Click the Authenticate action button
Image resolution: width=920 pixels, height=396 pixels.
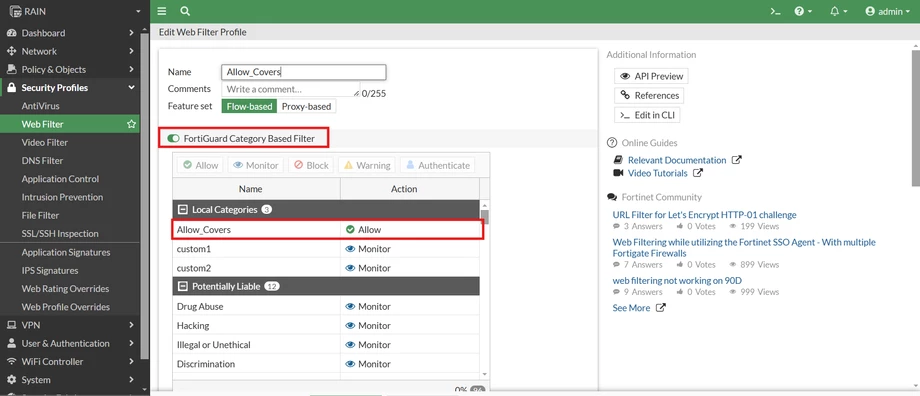(x=438, y=165)
